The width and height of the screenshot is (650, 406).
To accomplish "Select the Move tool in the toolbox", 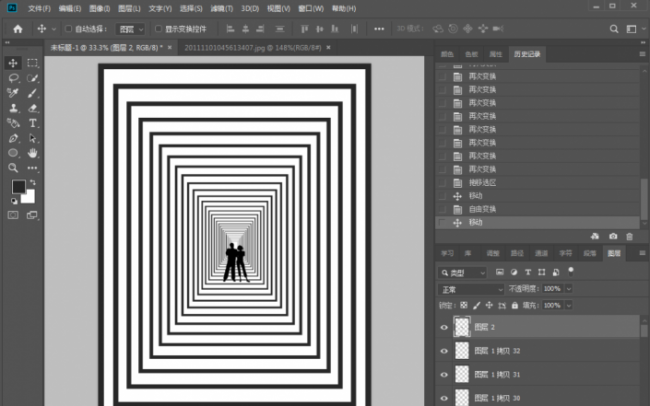I will (x=13, y=63).
